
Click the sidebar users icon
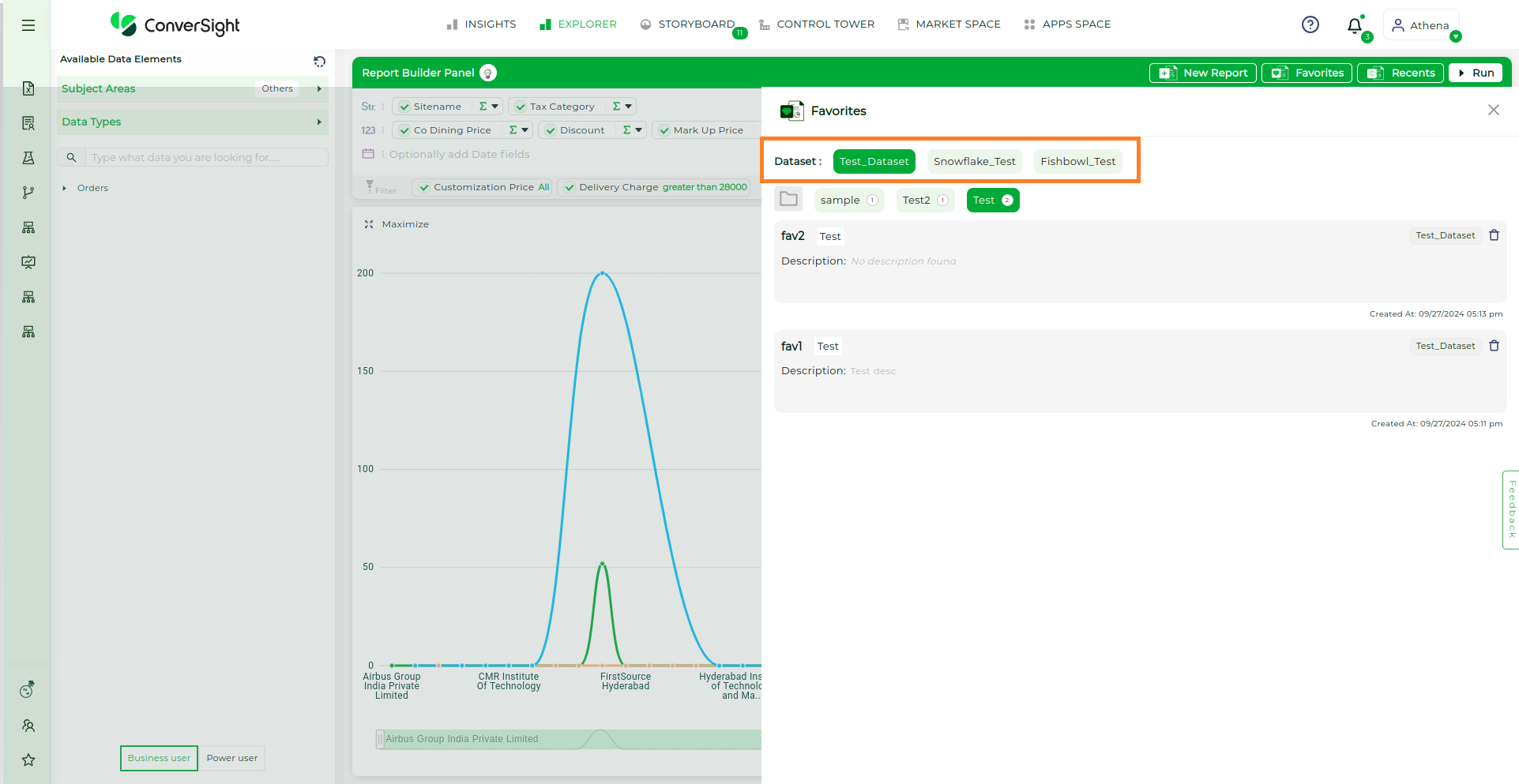click(x=28, y=726)
